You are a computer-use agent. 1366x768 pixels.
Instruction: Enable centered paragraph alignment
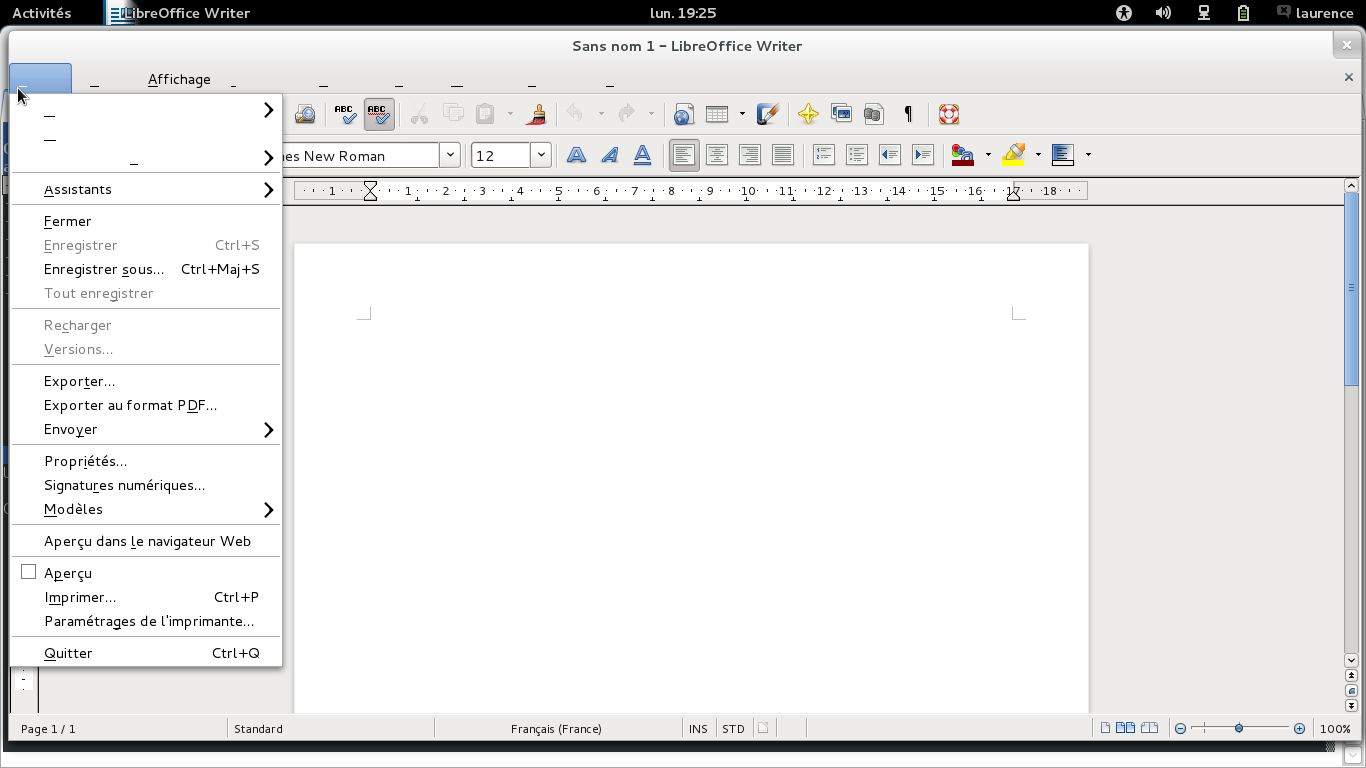(x=717, y=155)
